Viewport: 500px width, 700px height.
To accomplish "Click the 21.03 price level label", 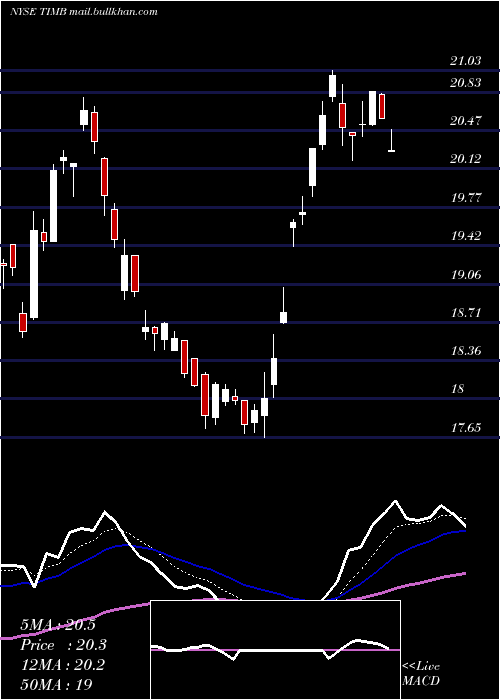I will 466,61.
